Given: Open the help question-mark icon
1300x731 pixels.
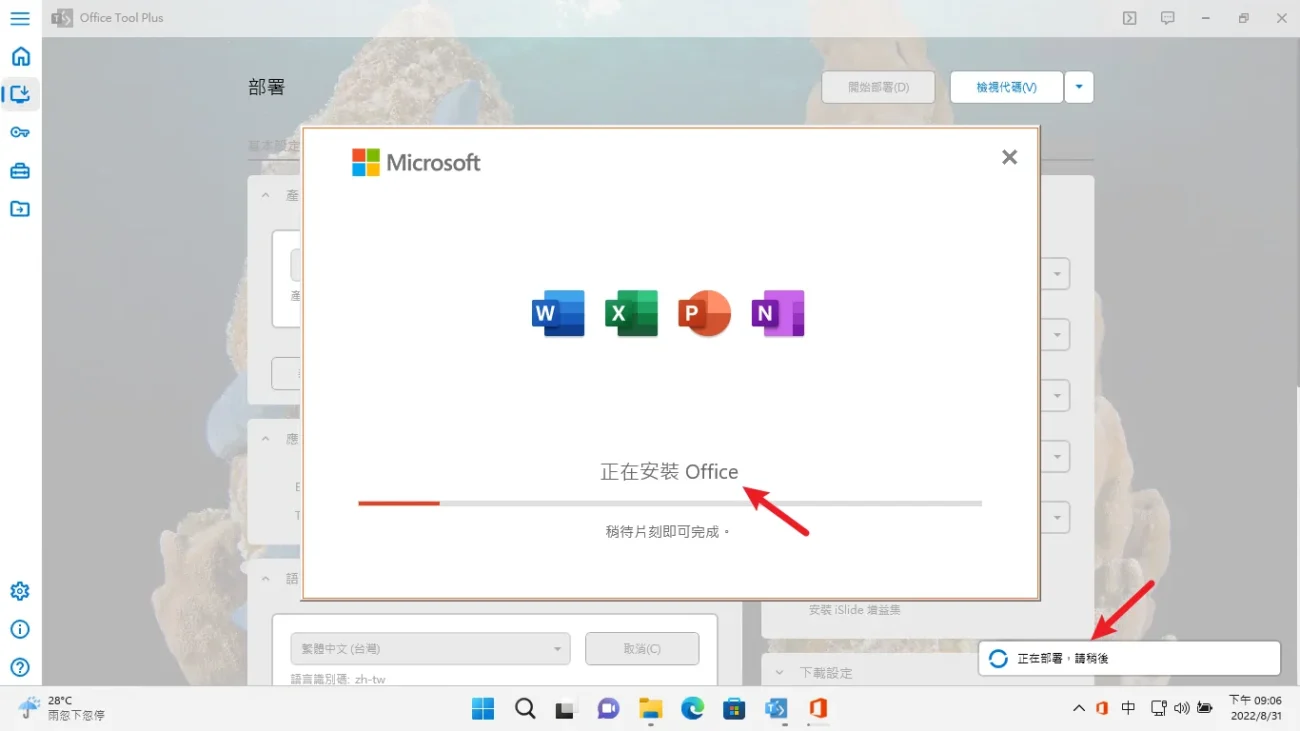Looking at the screenshot, I should (20, 667).
